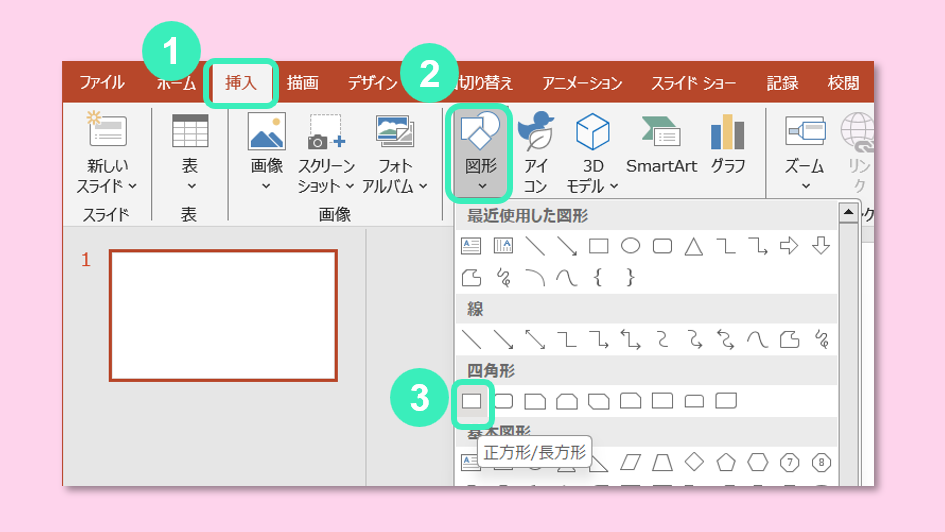Click the shapes gallery scrollbar track
Image resolution: width=945 pixels, height=532 pixels.
point(848,354)
